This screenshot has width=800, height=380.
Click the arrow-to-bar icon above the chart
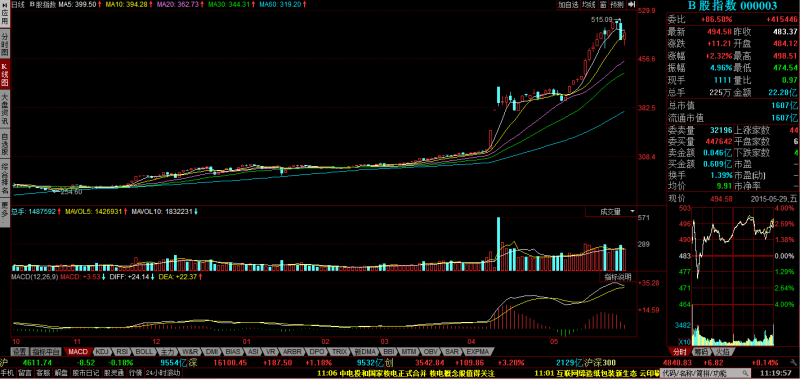[x=632, y=5]
